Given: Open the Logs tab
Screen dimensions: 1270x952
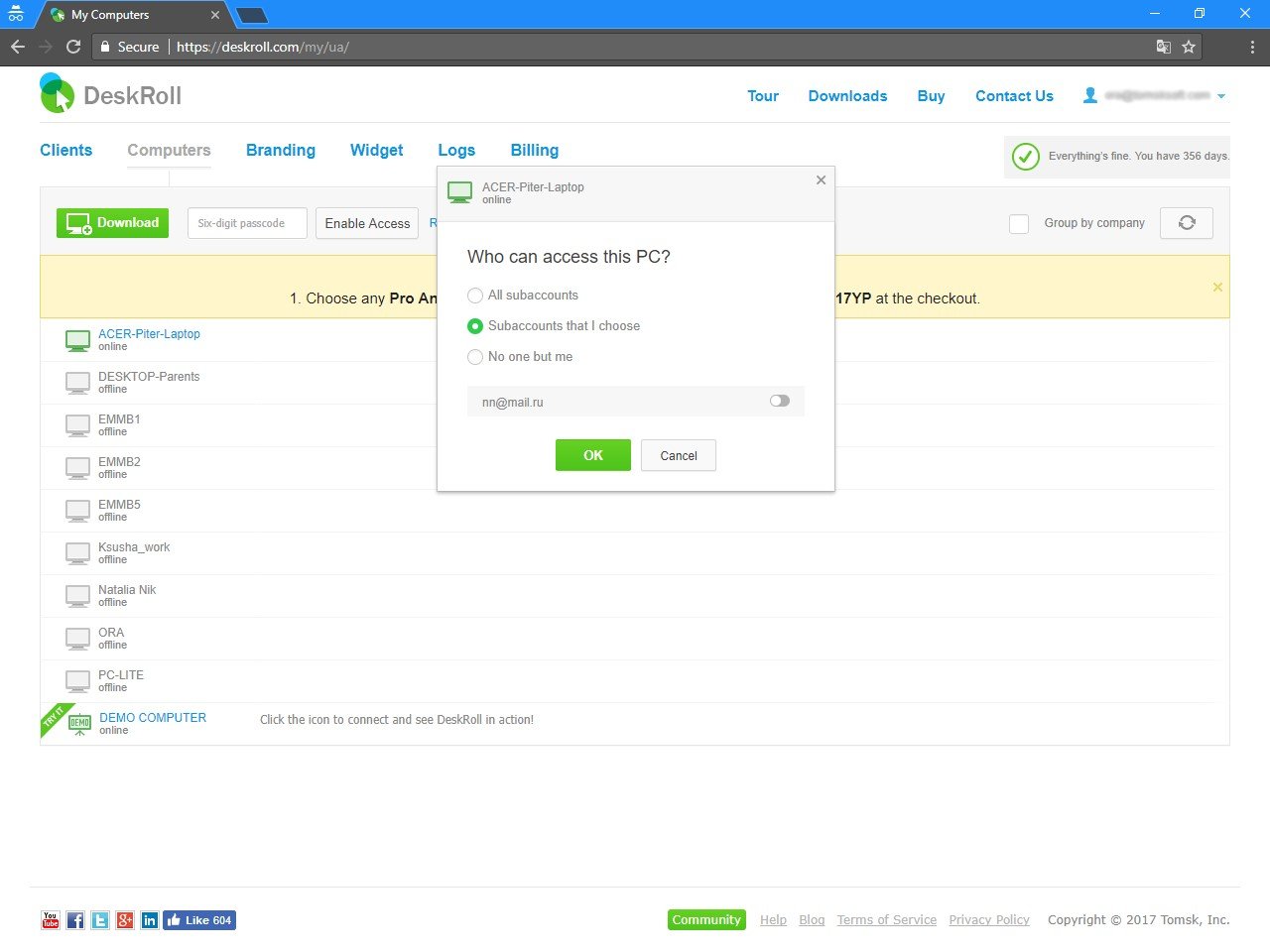Looking at the screenshot, I should (456, 150).
